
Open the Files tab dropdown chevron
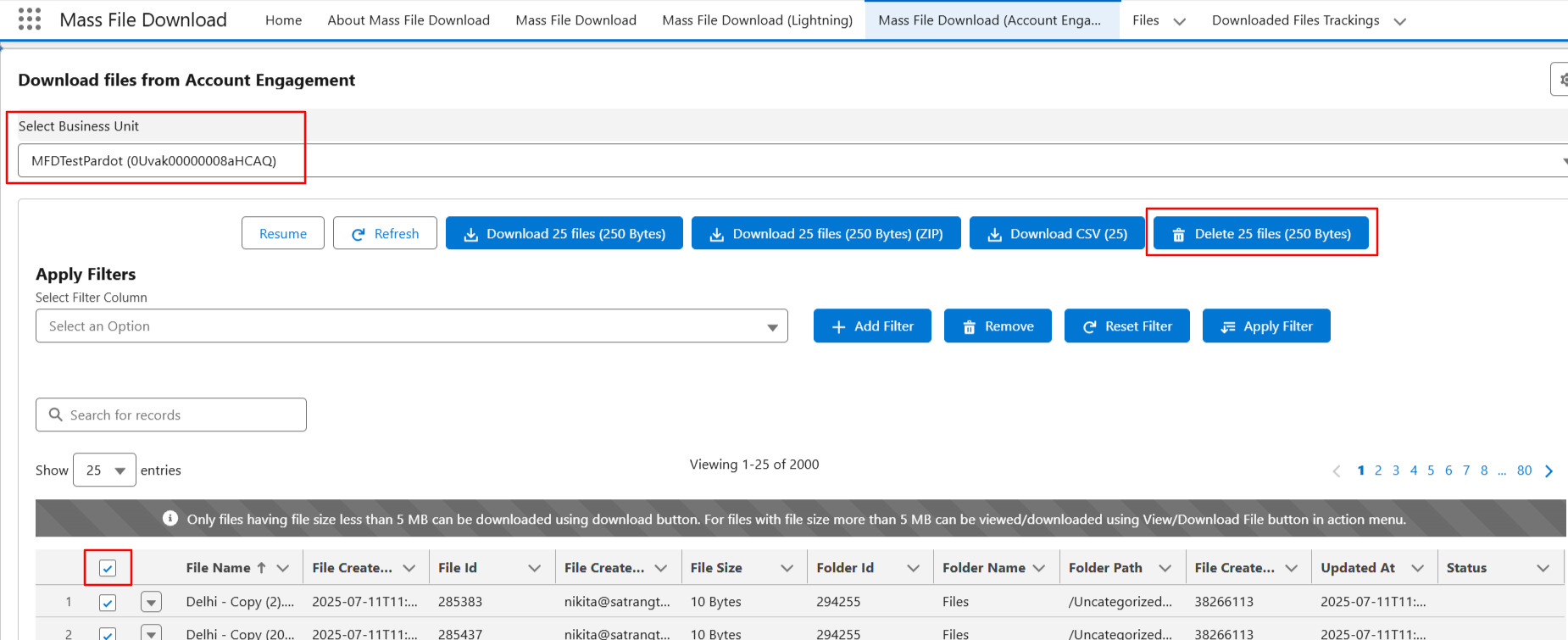(x=1179, y=21)
